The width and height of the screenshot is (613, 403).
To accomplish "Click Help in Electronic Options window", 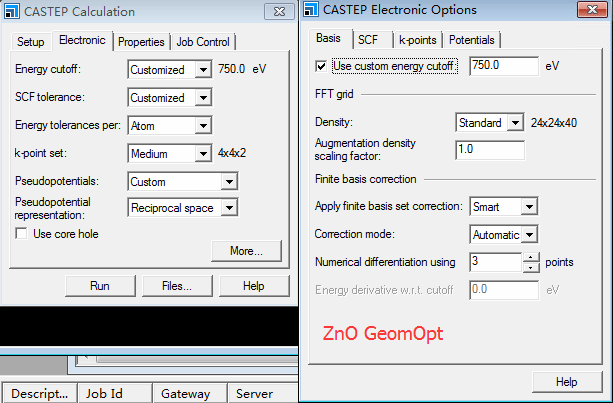I will [x=566, y=382].
